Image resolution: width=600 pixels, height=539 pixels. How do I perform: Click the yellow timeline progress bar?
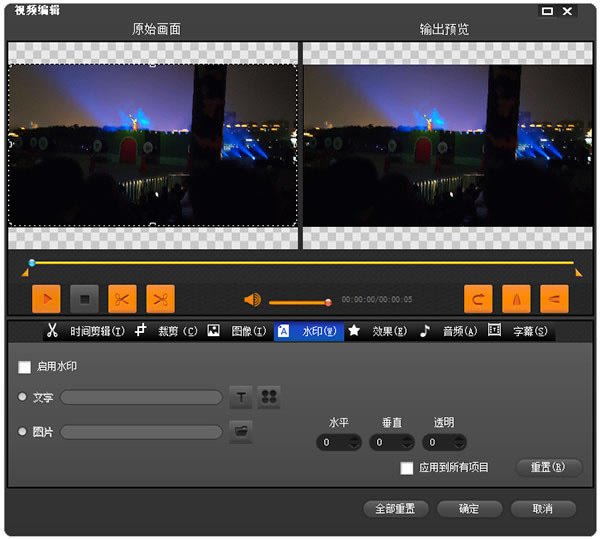coord(305,263)
